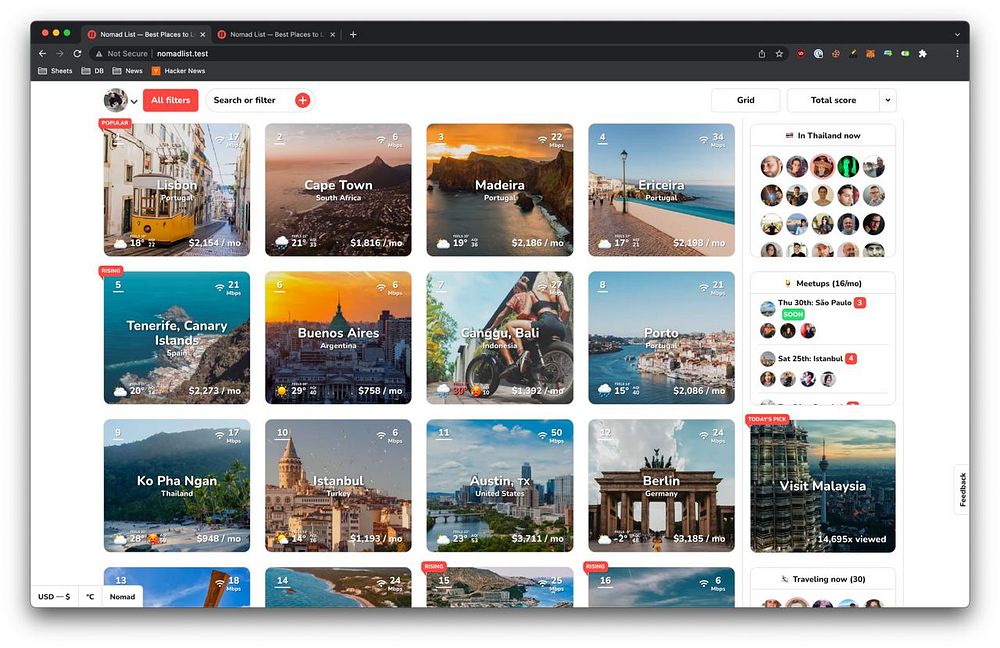Switch to the second Nomad List tab
Screen dimensions: 1000x648
pyautogui.click(x=276, y=34)
